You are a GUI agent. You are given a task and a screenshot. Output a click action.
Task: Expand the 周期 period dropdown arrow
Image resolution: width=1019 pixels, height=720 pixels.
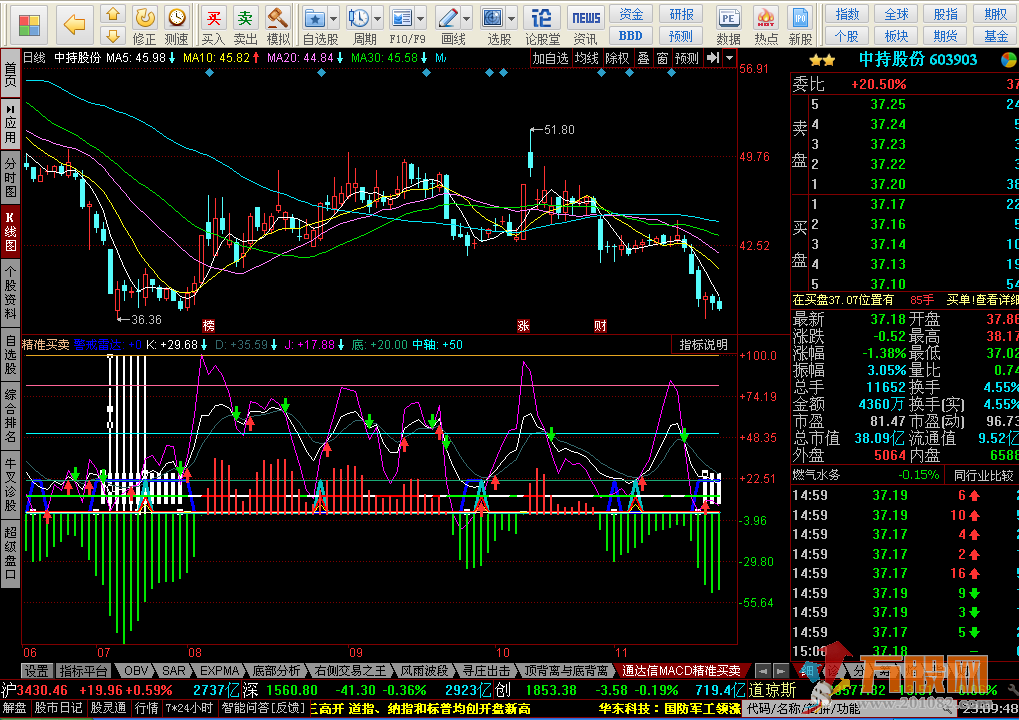click(x=378, y=18)
